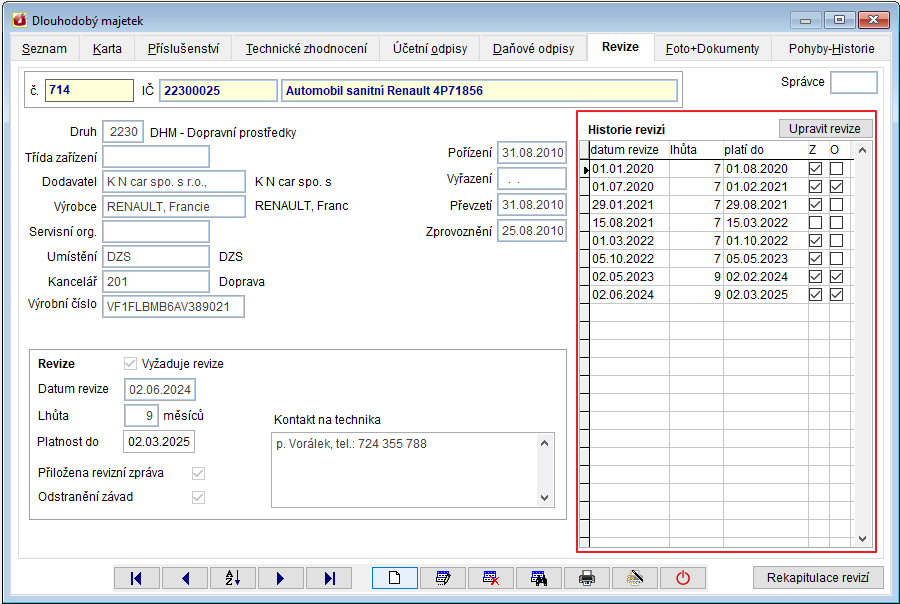
Task: Click the Servisní org. field
Action: [156, 231]
